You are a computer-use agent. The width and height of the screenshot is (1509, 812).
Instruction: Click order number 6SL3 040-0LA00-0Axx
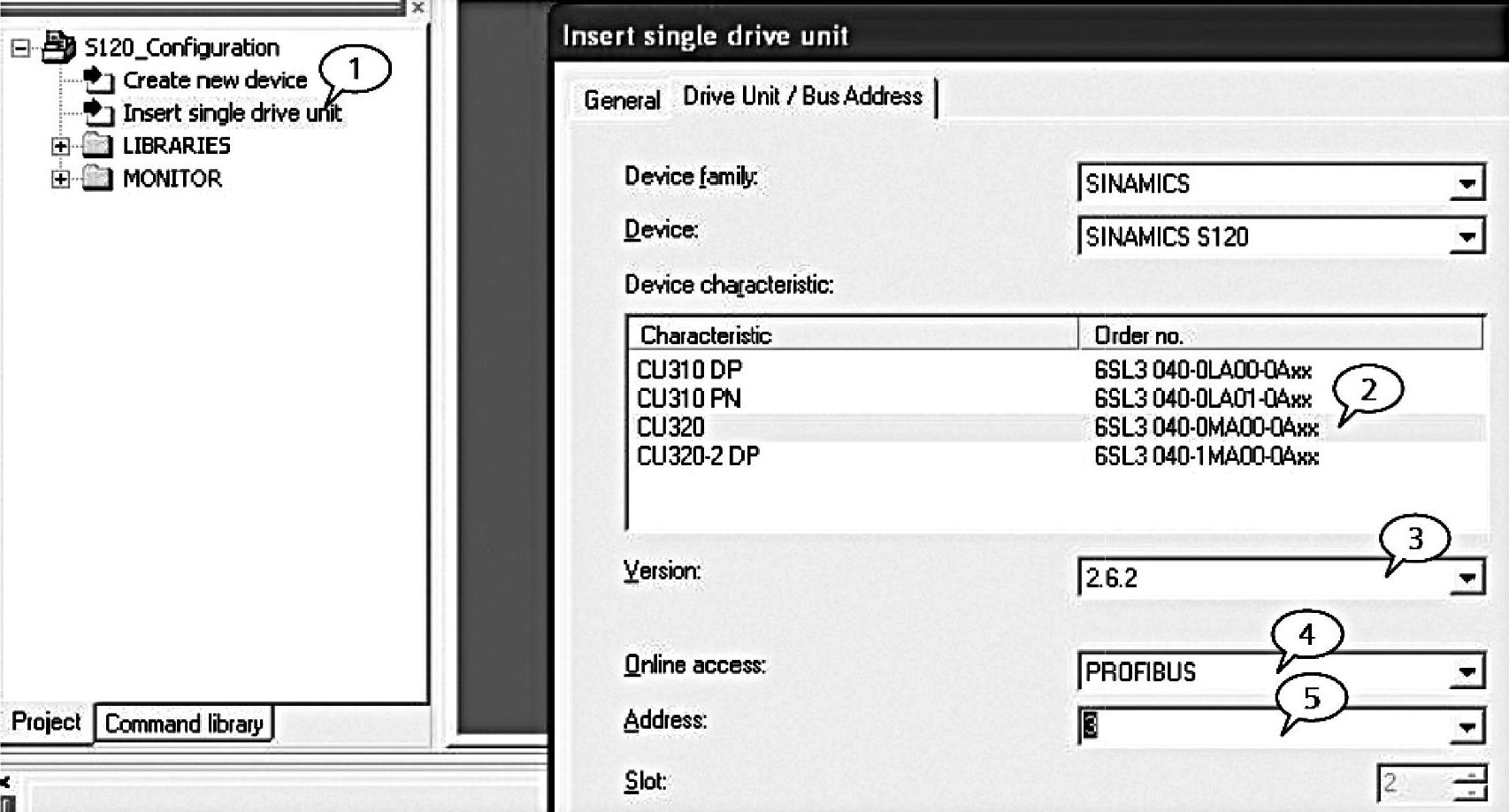1203,370
